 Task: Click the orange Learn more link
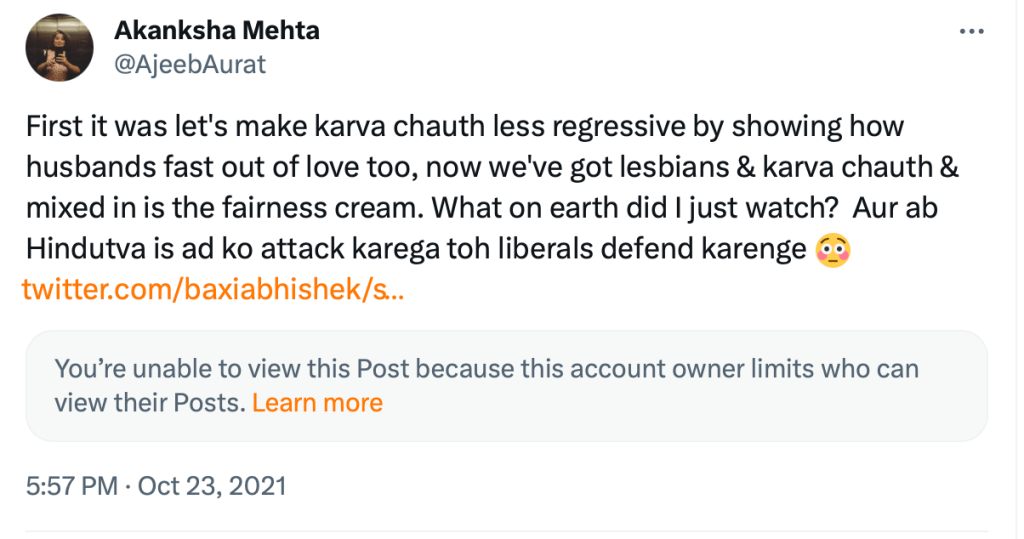(317, 403)
